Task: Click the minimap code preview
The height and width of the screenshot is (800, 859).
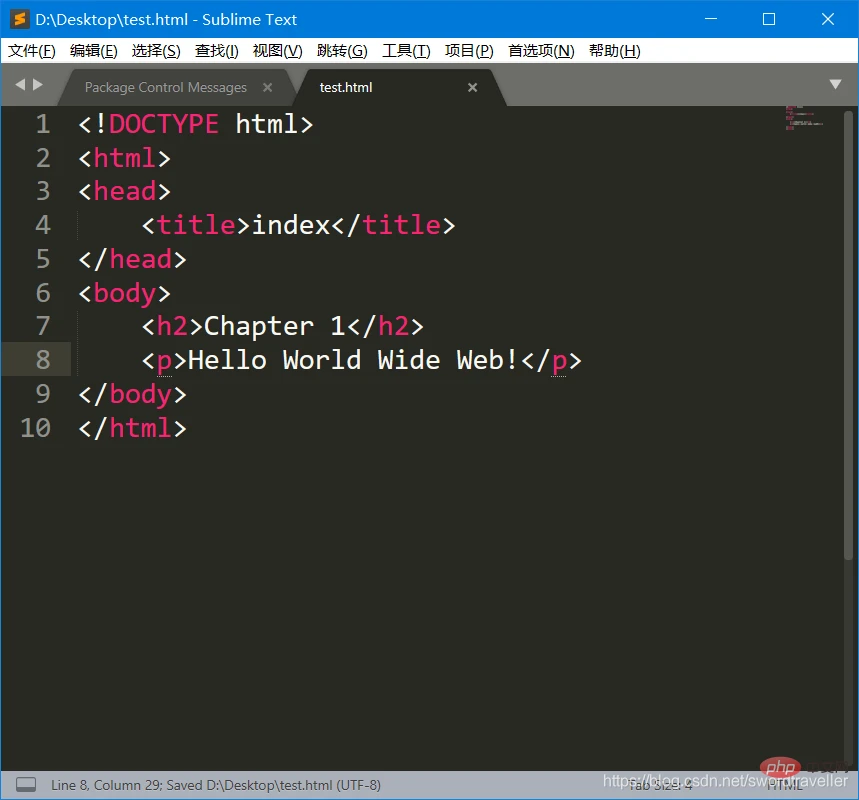Action: coord(804,118)
